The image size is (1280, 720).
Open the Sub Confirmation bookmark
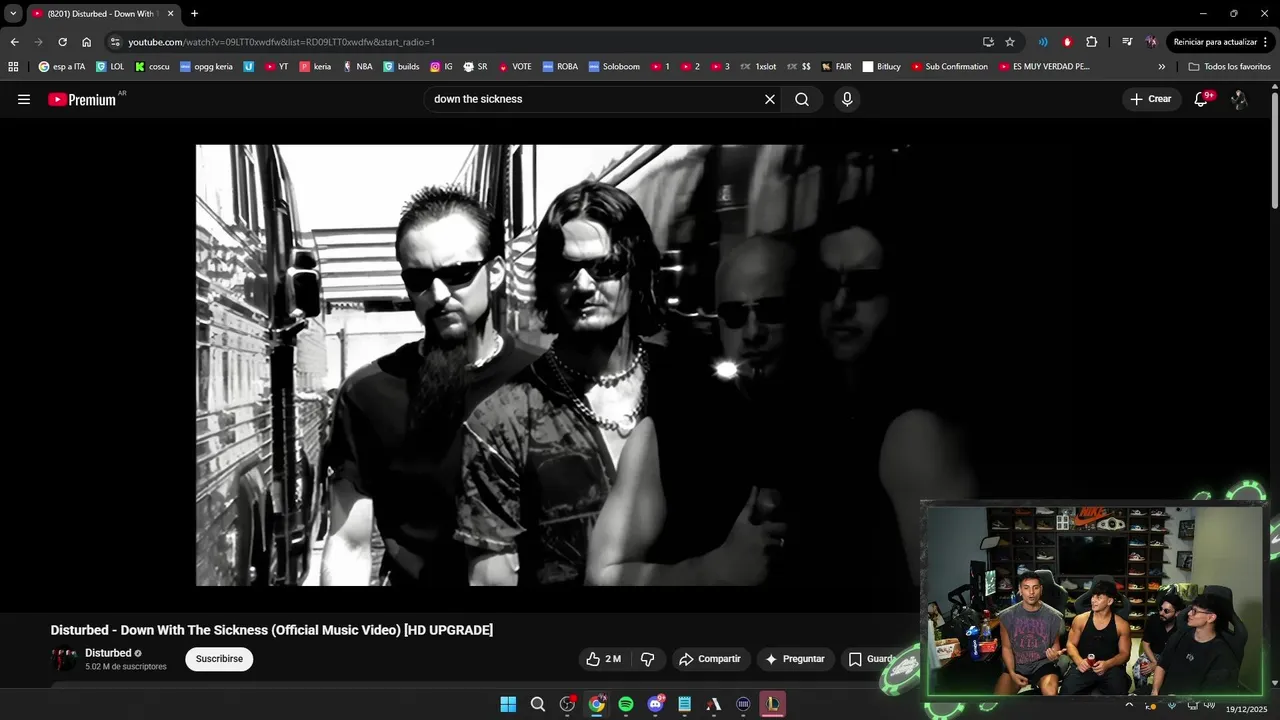pos(950,67)
